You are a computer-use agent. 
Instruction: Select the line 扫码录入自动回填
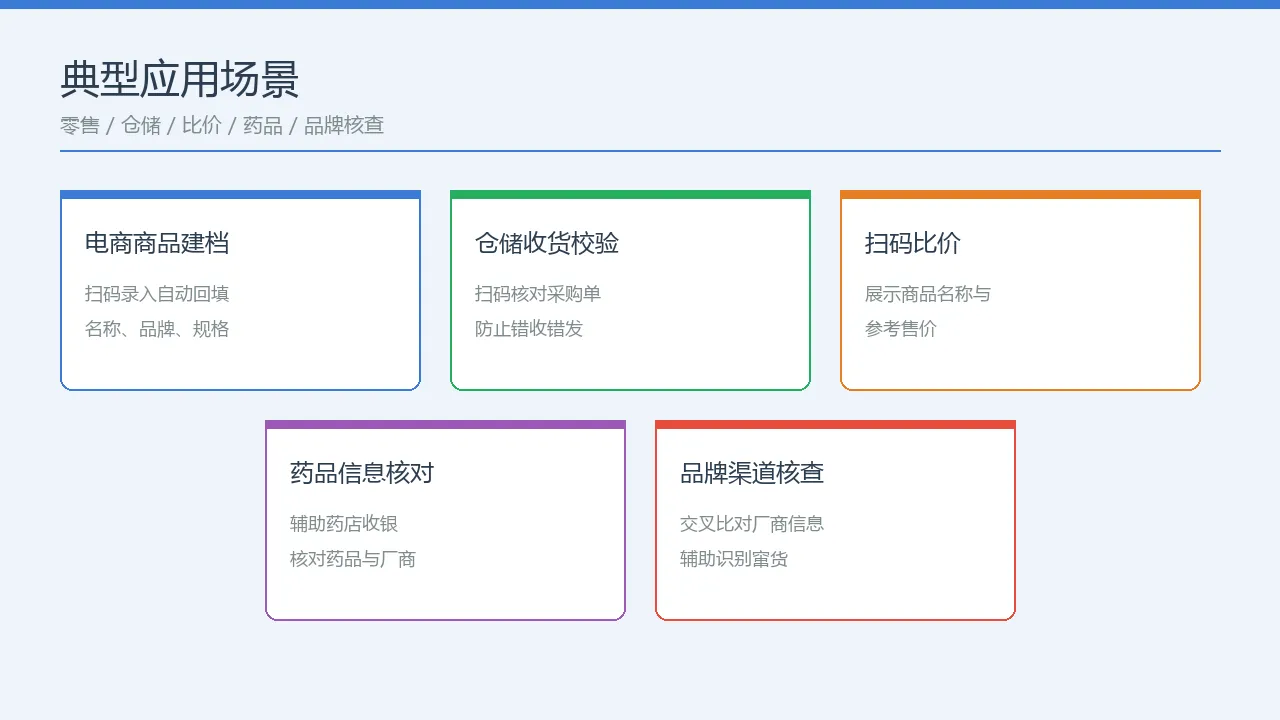coord(157,294)
